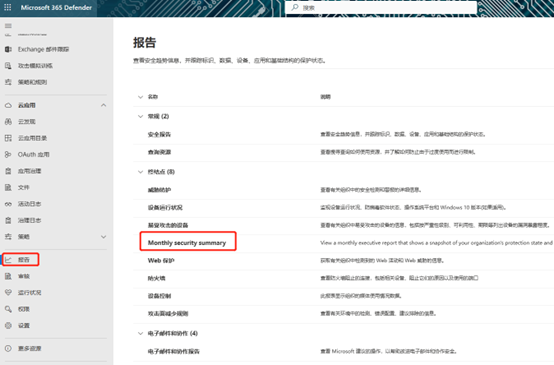Click the 报告 page heading
This screenshot has width=554, height=365.
pyautogui.click(x=145, y=42)
